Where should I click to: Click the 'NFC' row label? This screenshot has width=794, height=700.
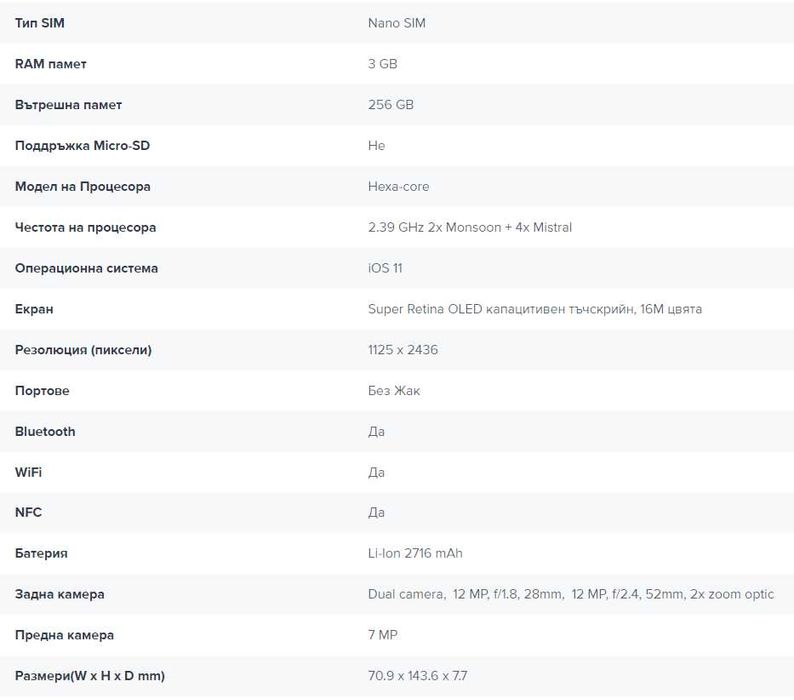tap(28, 513)
